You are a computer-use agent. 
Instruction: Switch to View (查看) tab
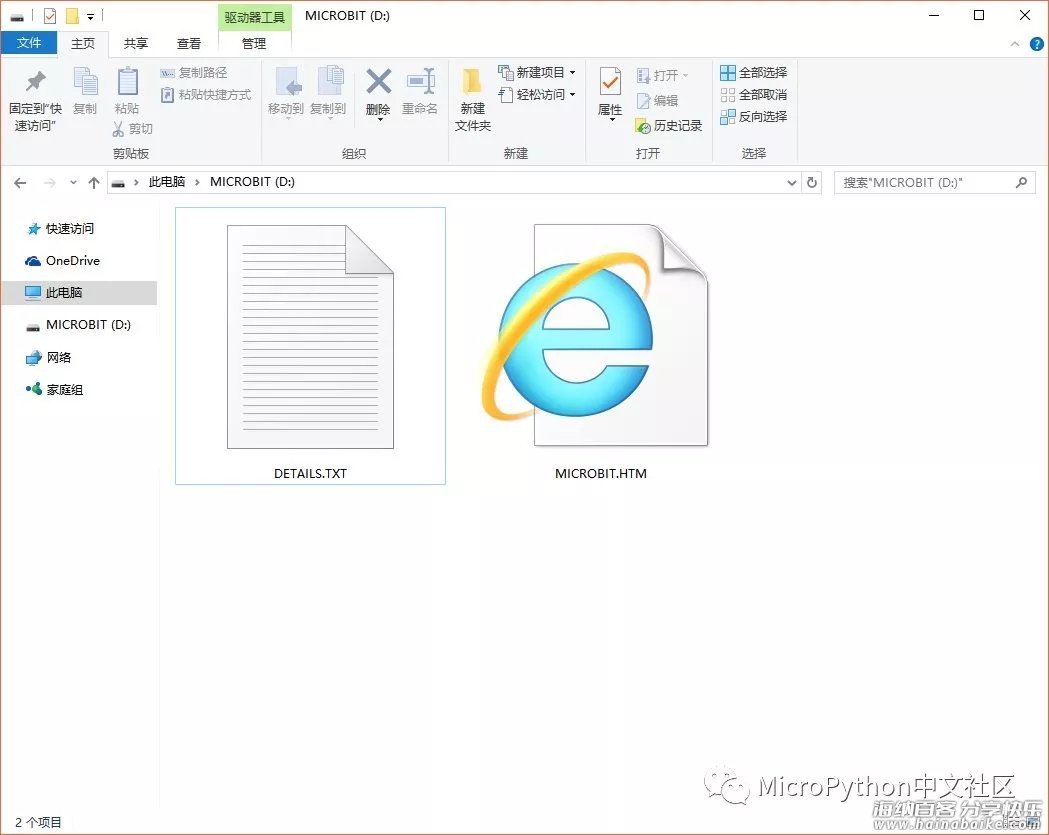point(189,43)
